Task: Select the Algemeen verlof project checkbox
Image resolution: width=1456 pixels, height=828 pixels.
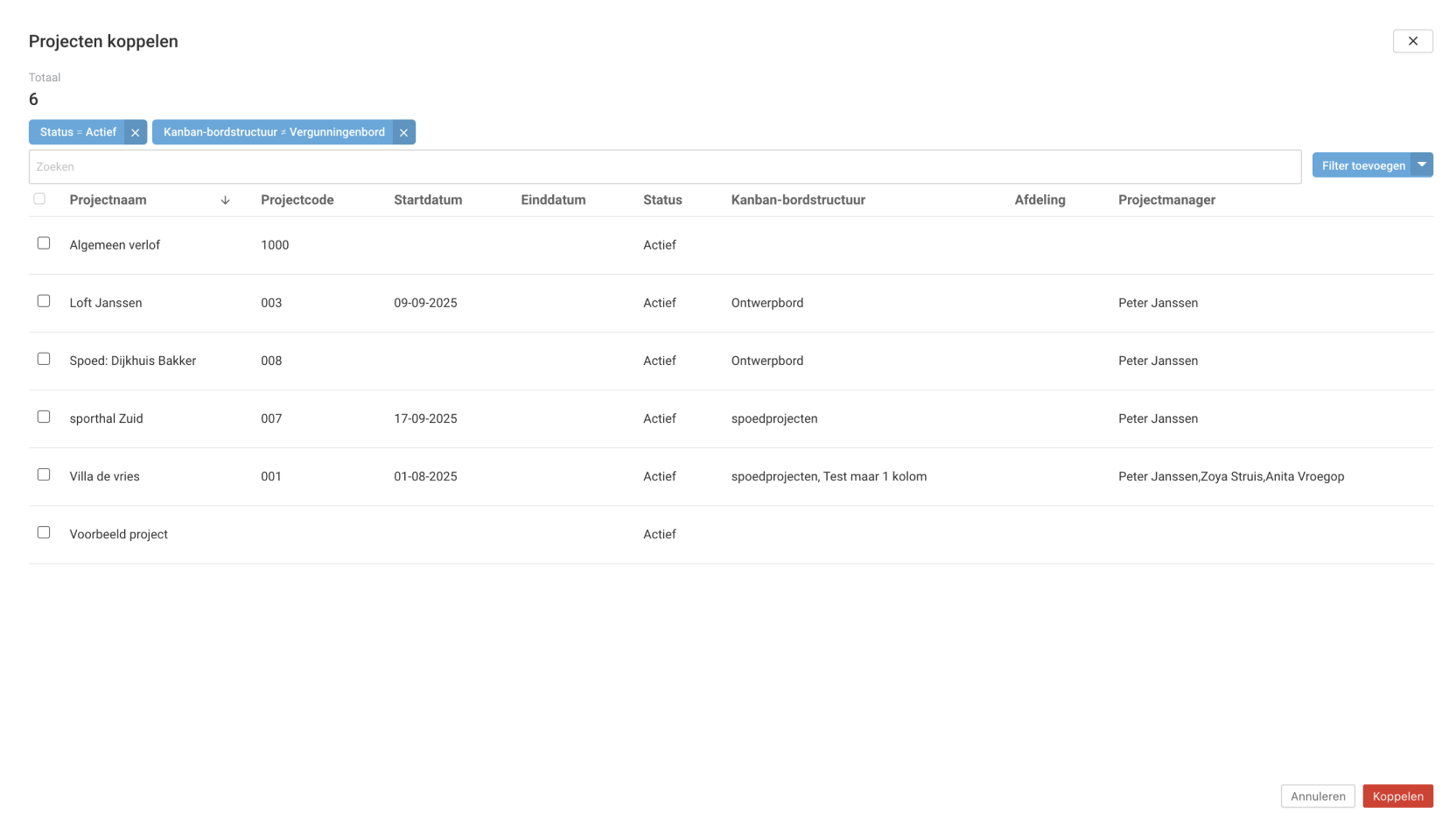Action: [x=44, y=243]
